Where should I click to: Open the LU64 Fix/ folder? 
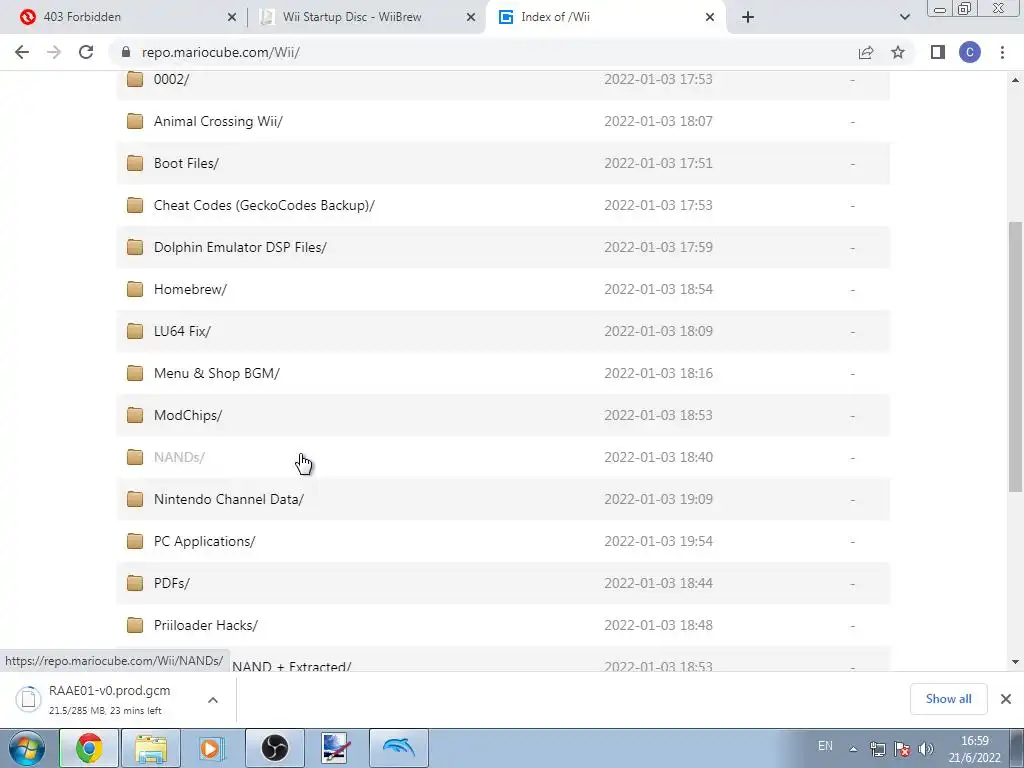182,331
